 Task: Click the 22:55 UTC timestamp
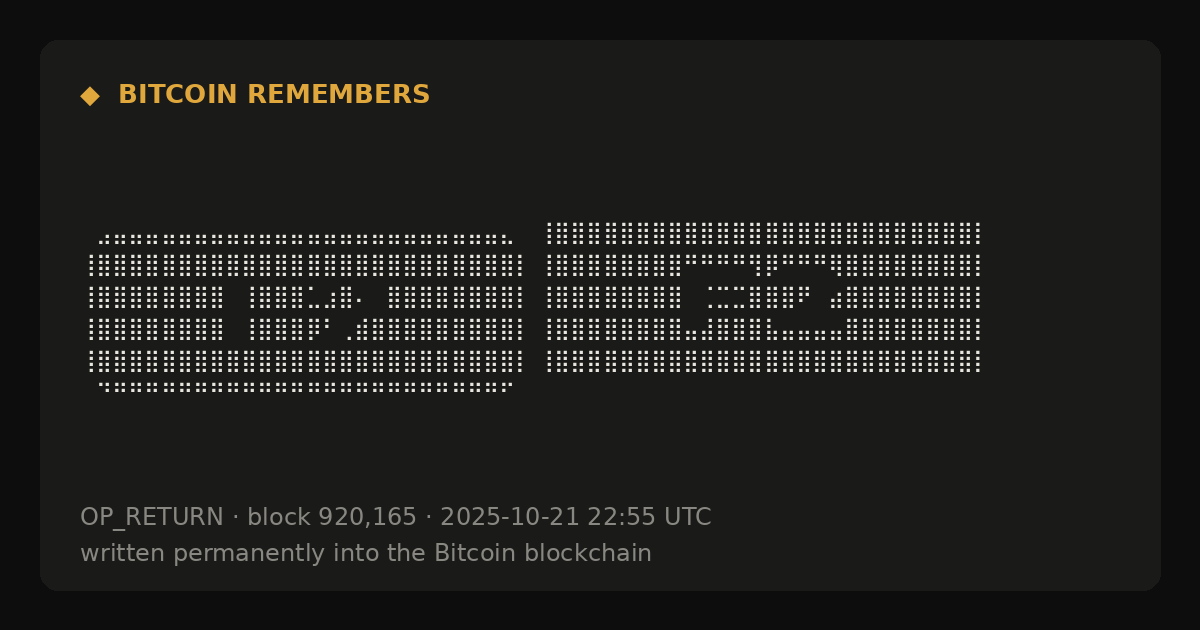[x=649, y=518]
